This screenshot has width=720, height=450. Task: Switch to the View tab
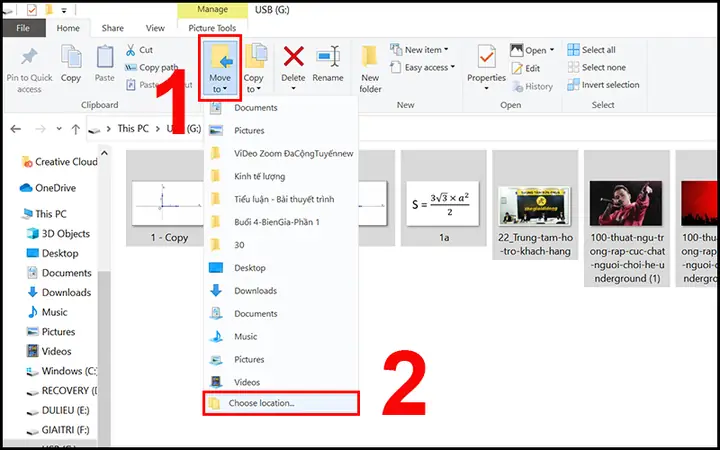(x=155, y=28)
